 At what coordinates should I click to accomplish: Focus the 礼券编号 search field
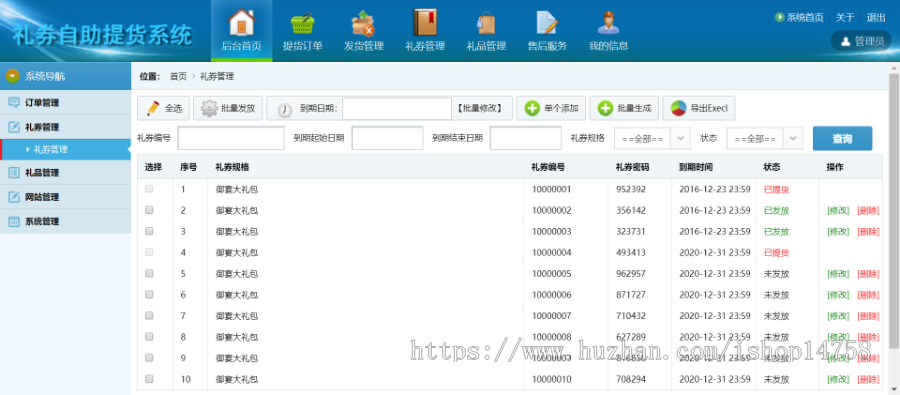point(231,138)
